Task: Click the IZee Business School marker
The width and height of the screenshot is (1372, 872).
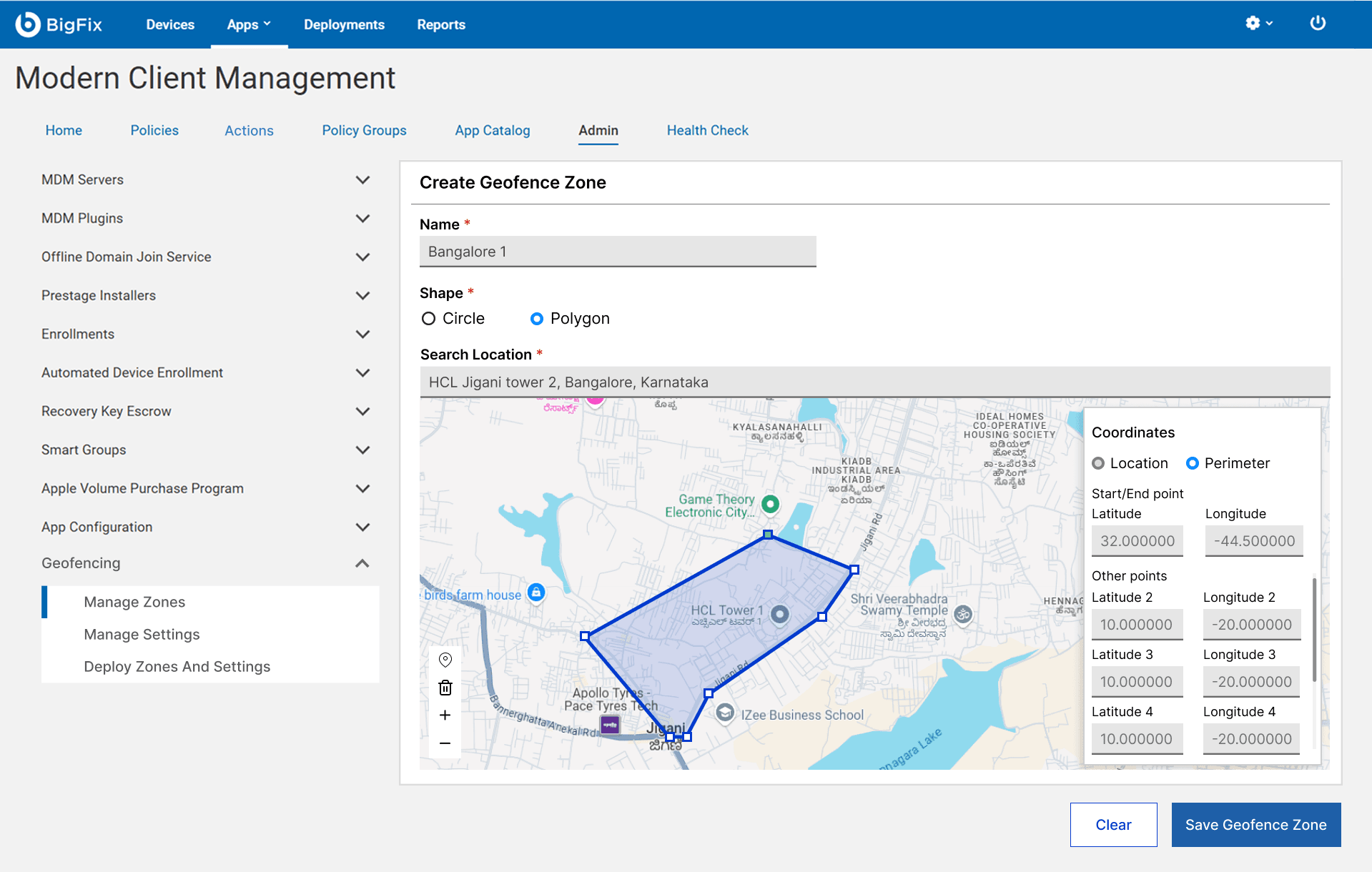Action: [x=725, y=713]
